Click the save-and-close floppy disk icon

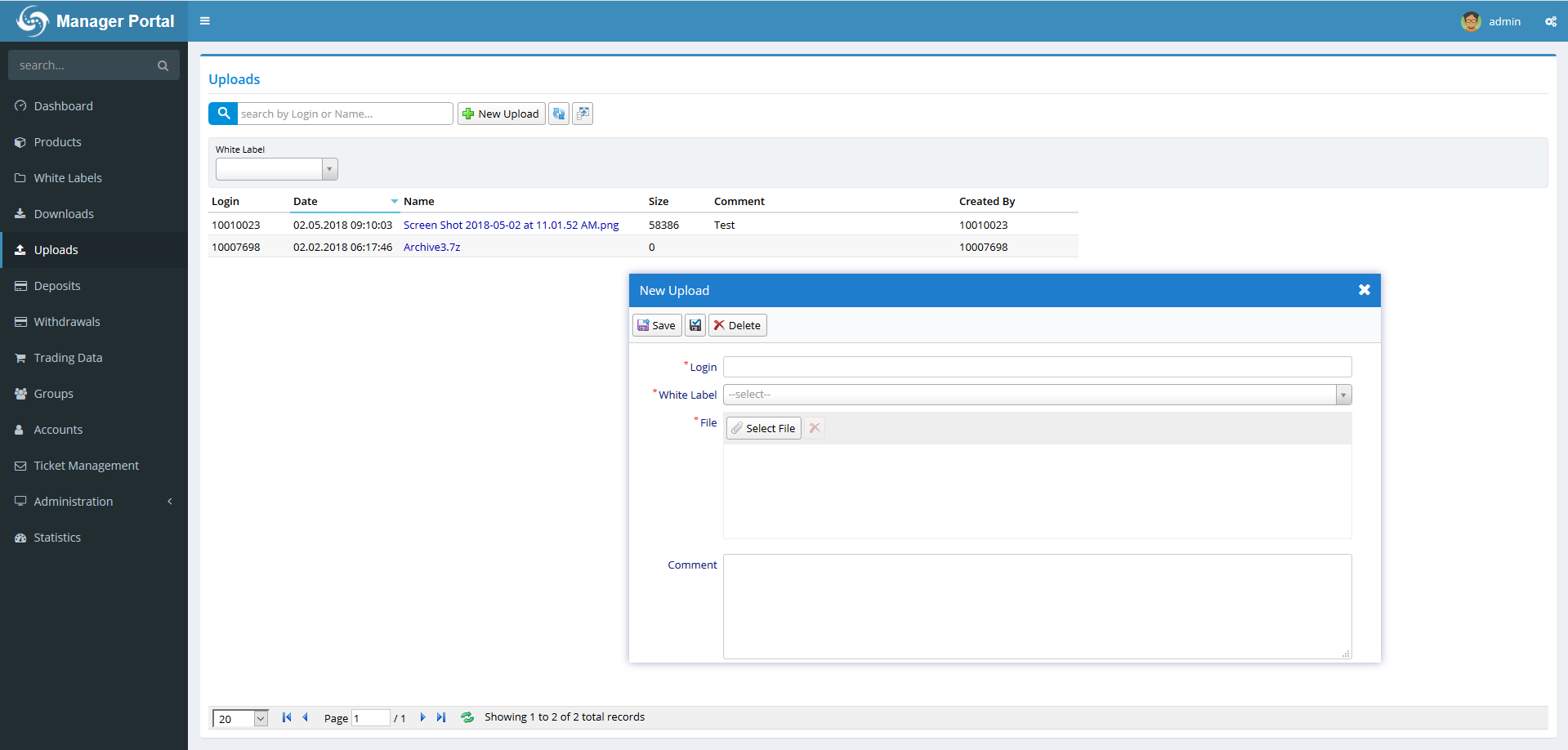(695, 325)
